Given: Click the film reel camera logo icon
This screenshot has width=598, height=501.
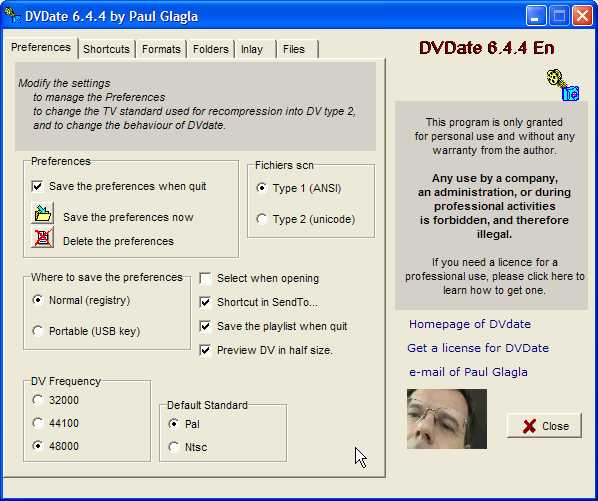Looking at the screenshot, I should coord(563,85).
